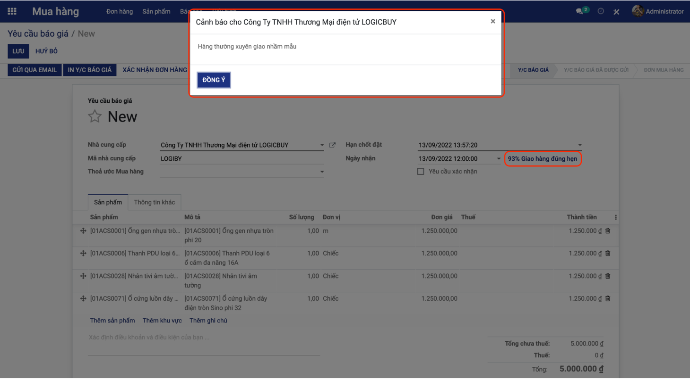Open the activities clock icon

601,11
